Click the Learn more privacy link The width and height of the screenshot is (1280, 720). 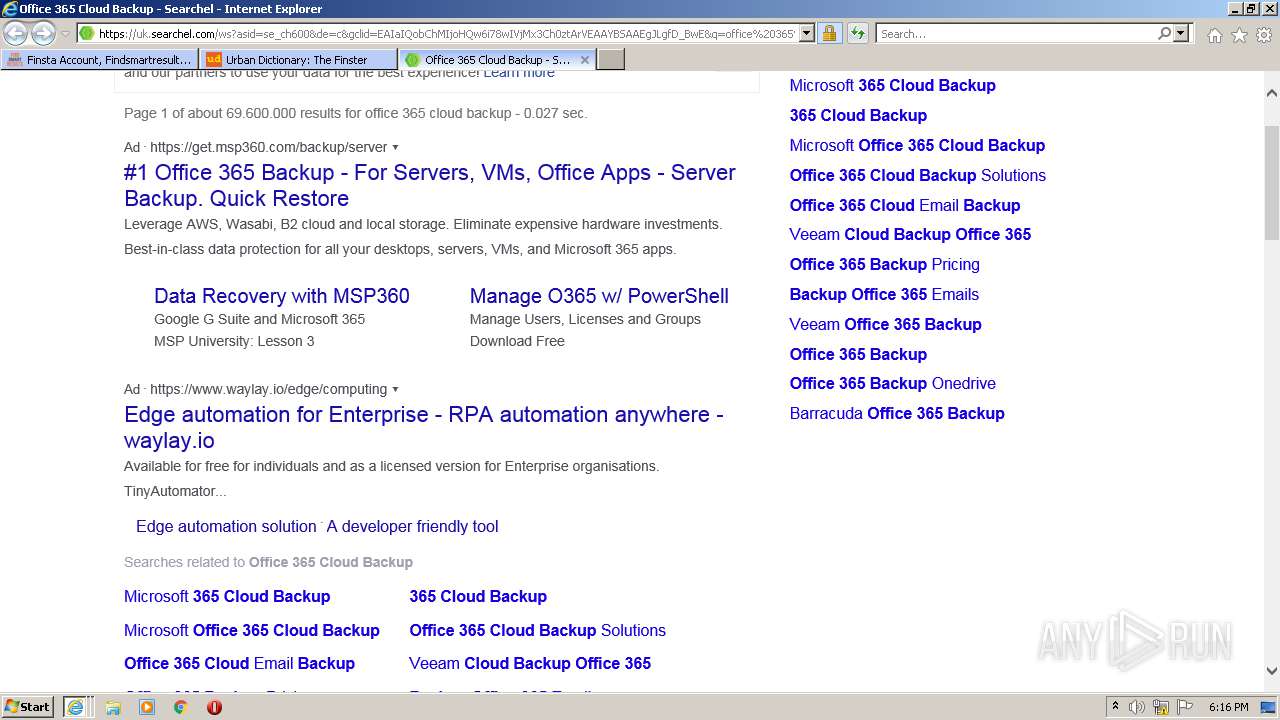coord(519,73)
